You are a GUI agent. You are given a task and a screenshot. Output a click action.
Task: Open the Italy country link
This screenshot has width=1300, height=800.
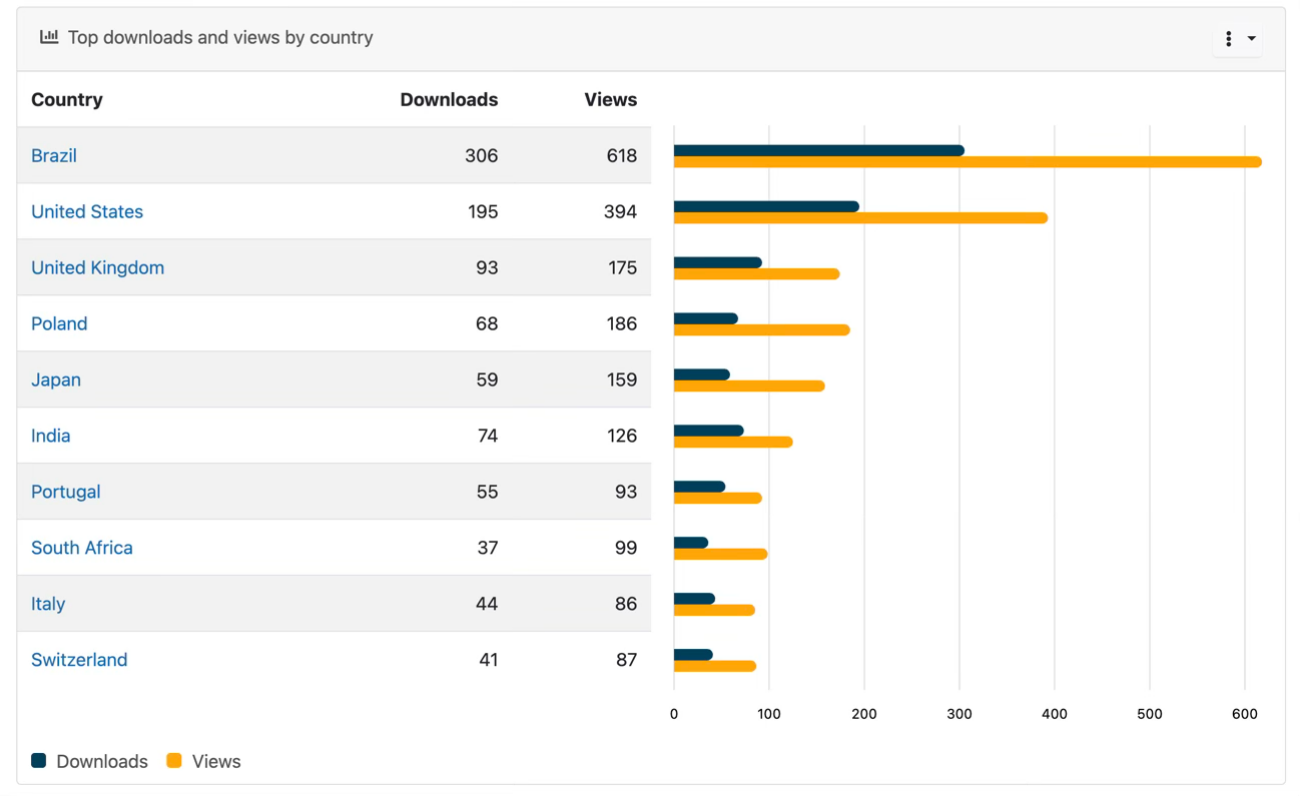pos(48,604)
